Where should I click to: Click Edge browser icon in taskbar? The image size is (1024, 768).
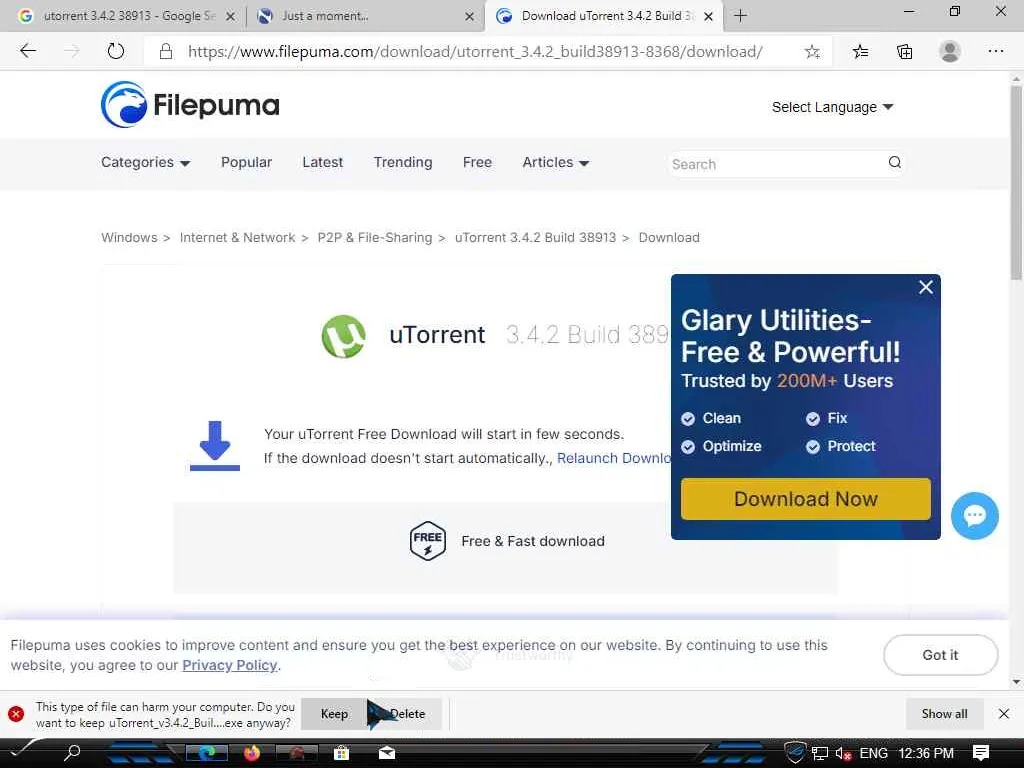click(207, 753)
